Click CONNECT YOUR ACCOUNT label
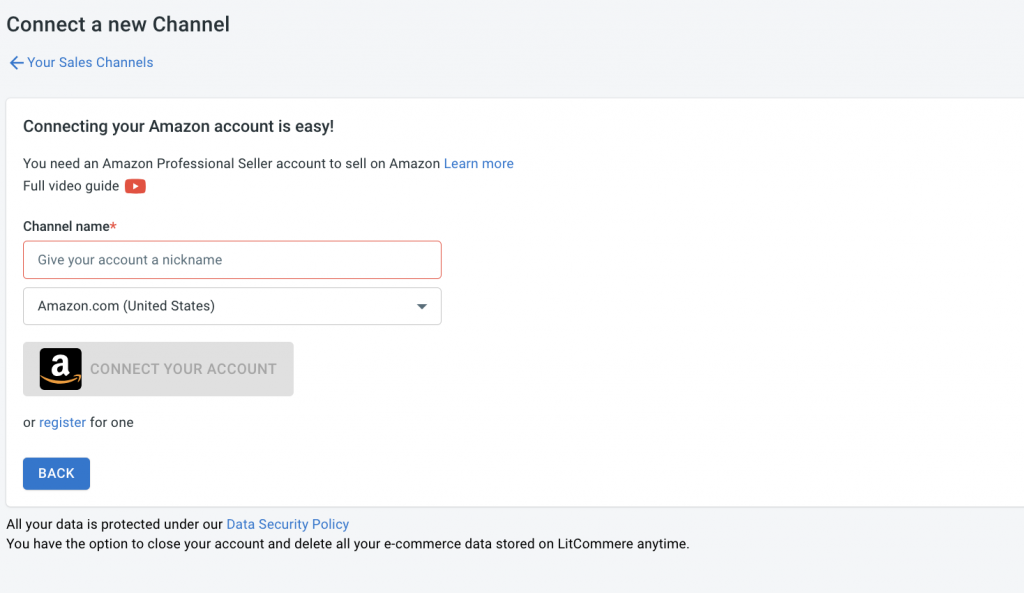This screenshot has width=1024, height=593. pos(184,369)
